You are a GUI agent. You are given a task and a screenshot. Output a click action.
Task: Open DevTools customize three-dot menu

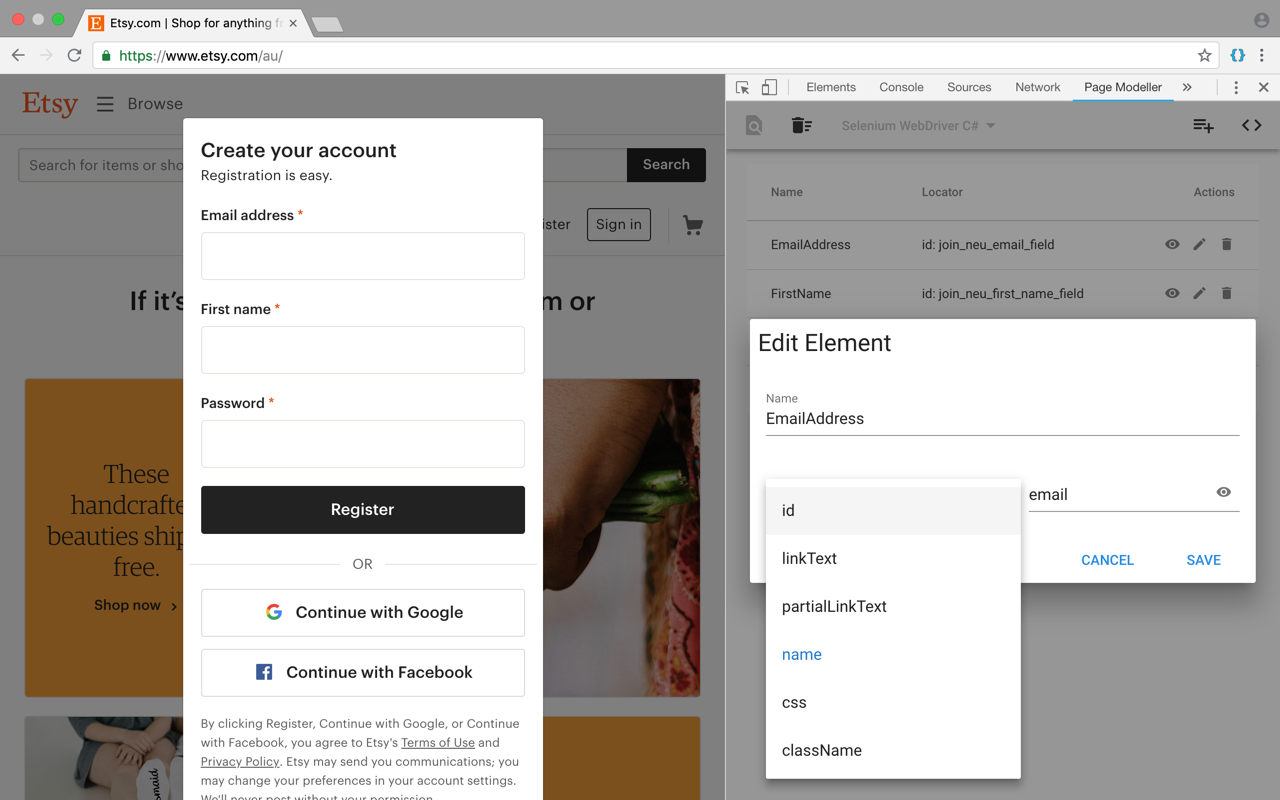pos(1236,88)
